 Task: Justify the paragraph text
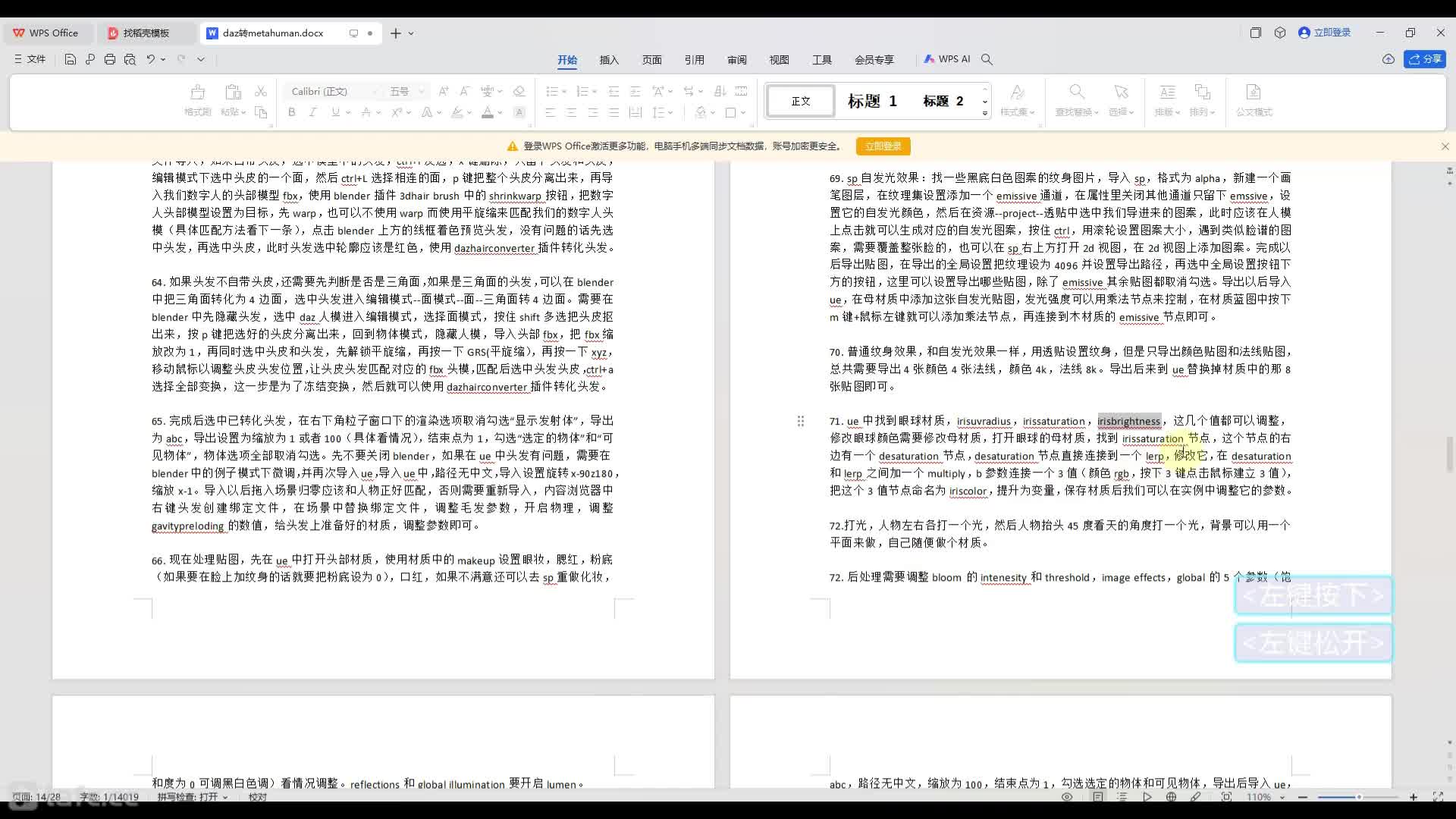[x=614, y=112]
